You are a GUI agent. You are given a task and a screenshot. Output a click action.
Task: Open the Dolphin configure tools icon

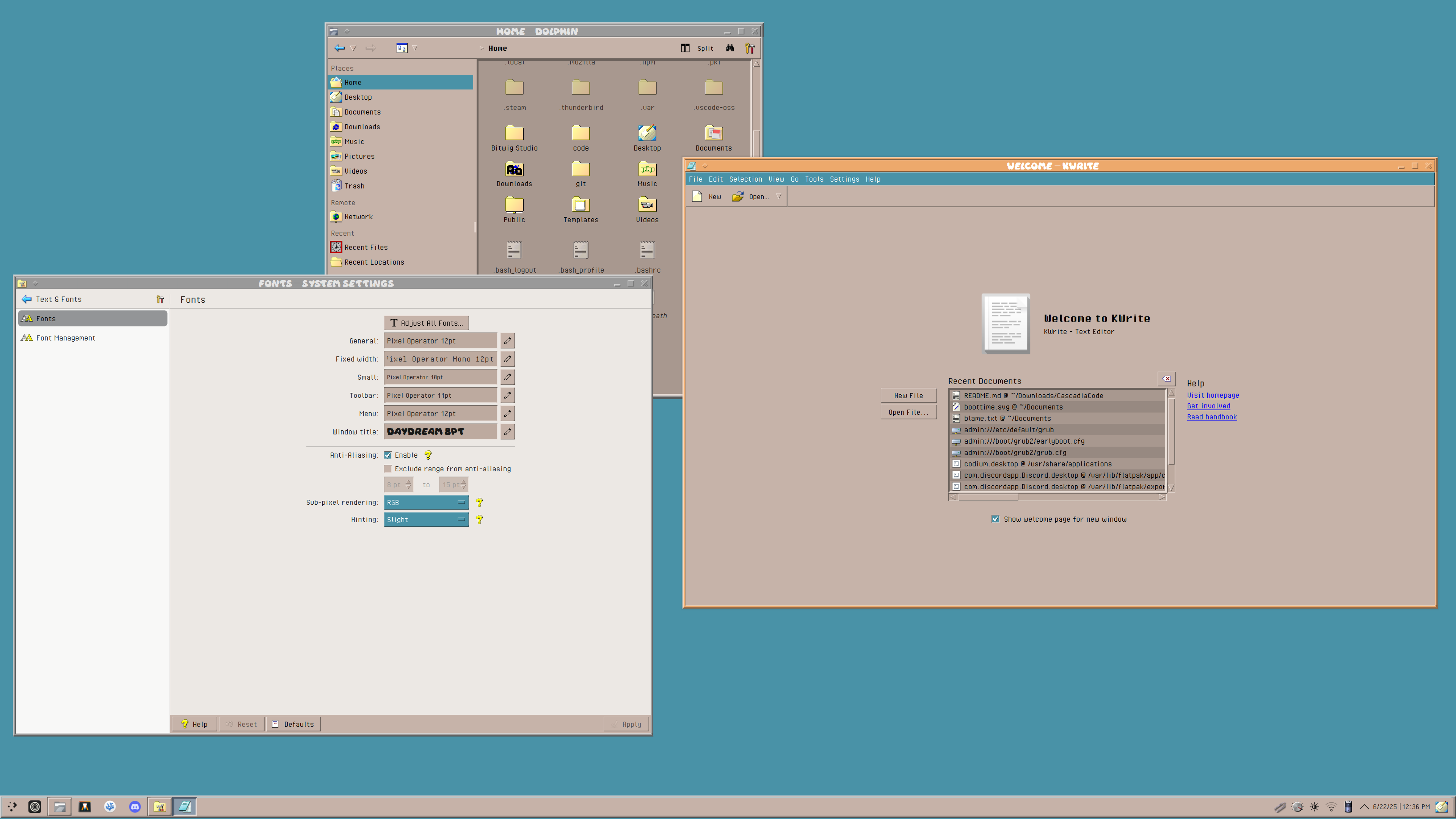click(x=750, y=48)
